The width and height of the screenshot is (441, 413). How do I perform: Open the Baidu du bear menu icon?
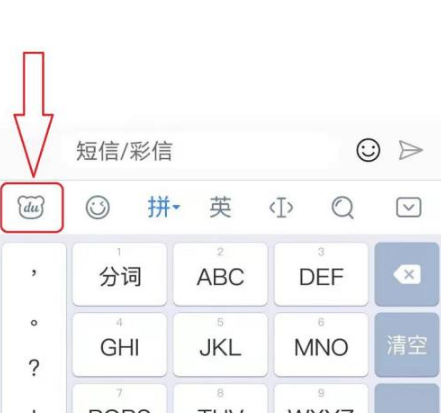(31, 207)
